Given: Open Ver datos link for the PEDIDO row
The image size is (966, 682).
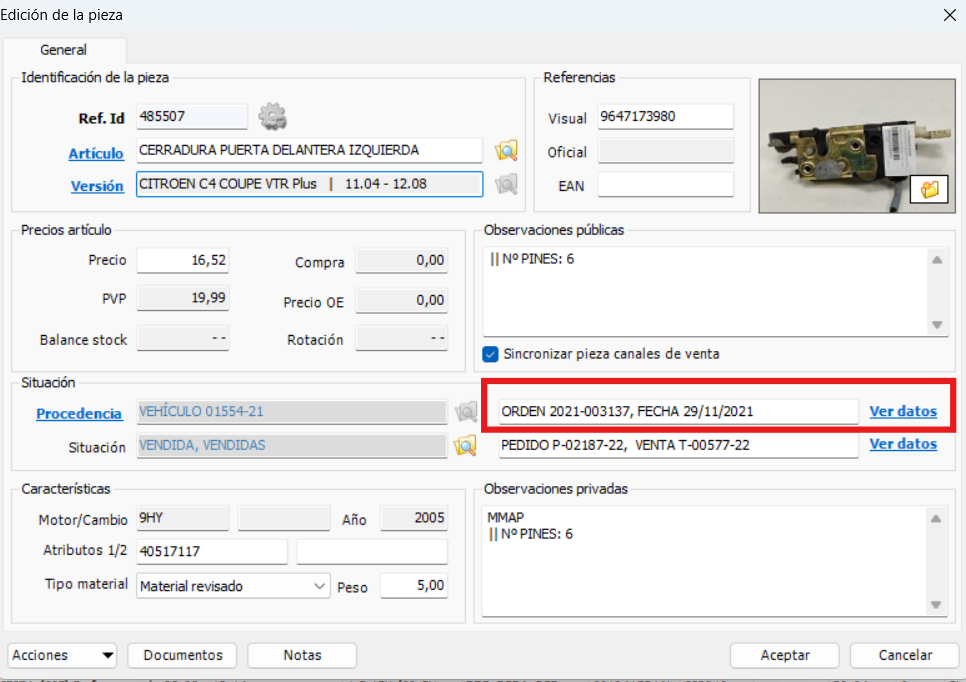Looking at the screenshot, I should (x=903, y=444).
